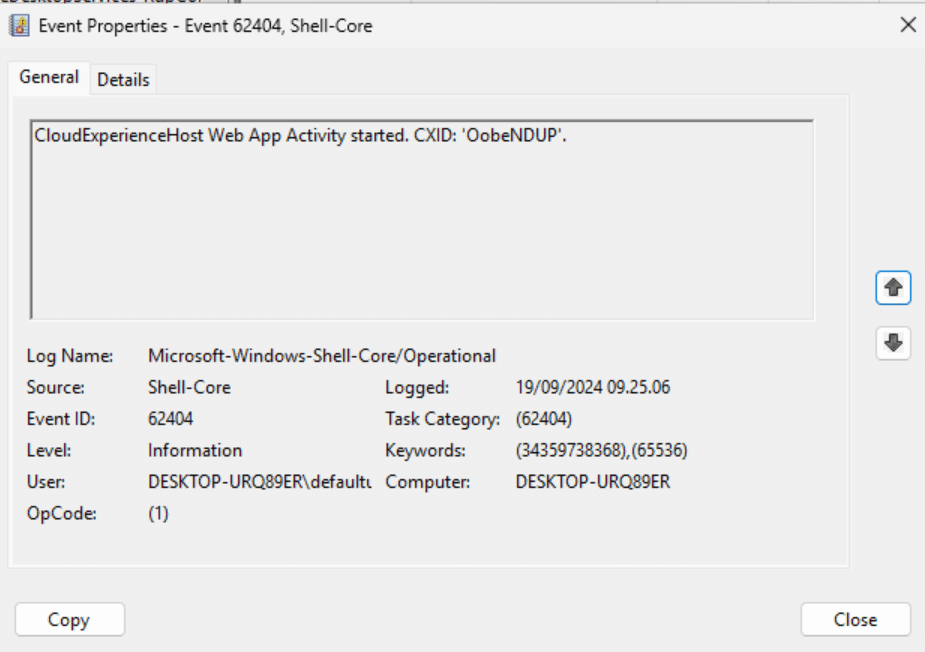Click the OpCode value (1)

(158, 513)
